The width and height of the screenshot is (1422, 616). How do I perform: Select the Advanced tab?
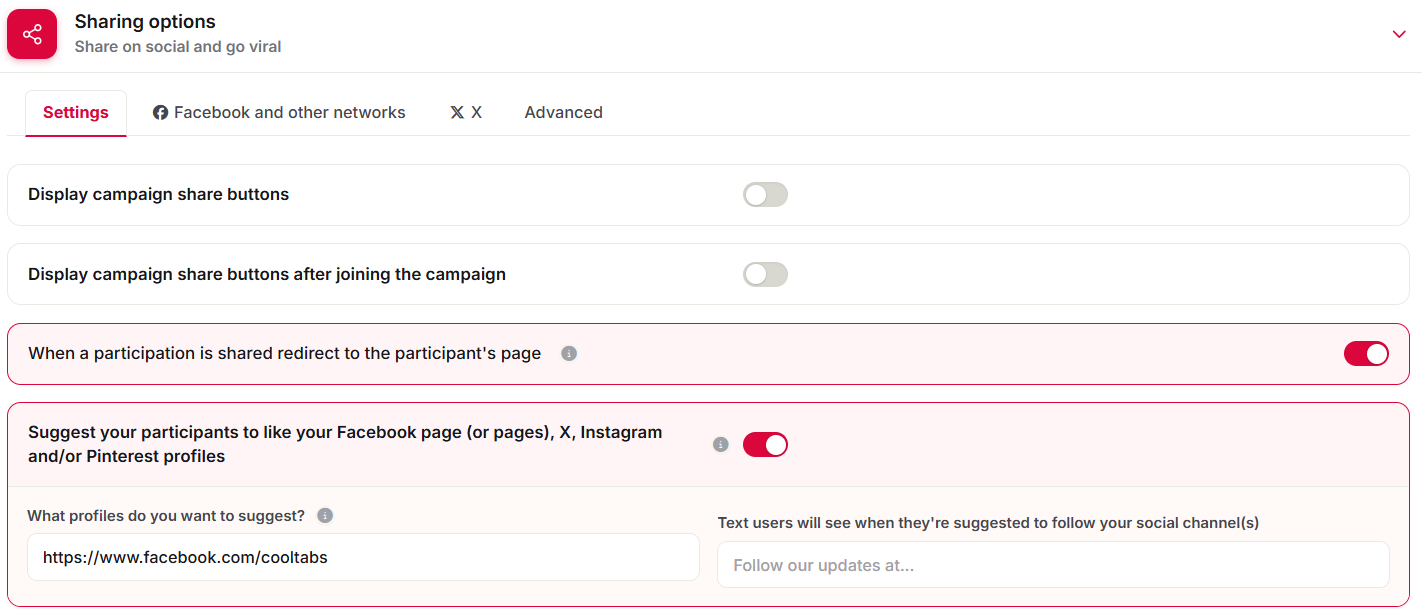[x=563, y=113]
